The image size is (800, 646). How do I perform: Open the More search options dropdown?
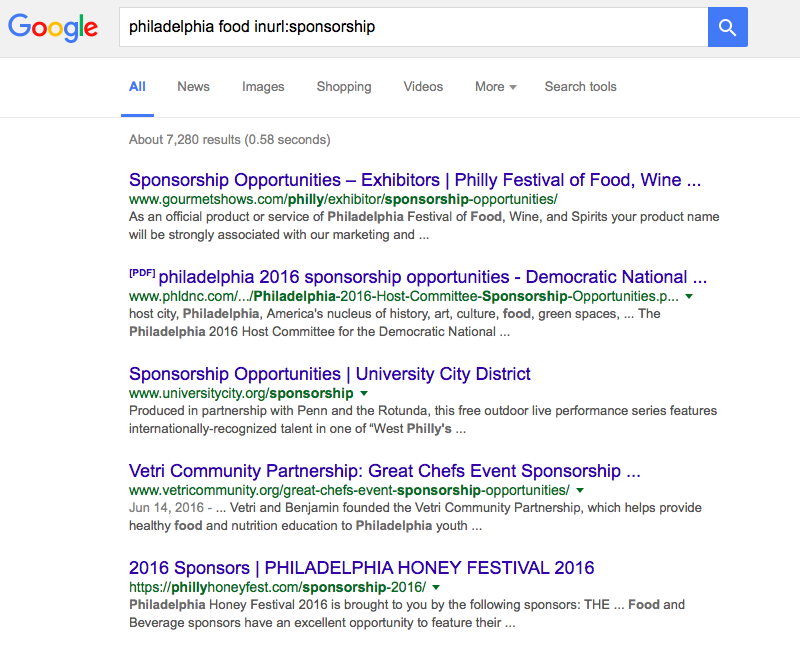(x=495, y=87)
